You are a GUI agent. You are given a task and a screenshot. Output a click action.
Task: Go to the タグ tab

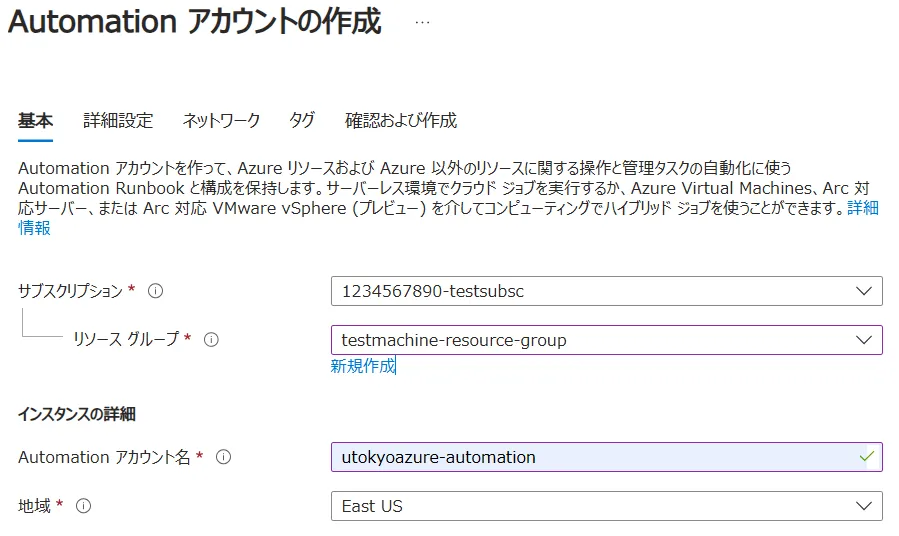pos(302,120)
